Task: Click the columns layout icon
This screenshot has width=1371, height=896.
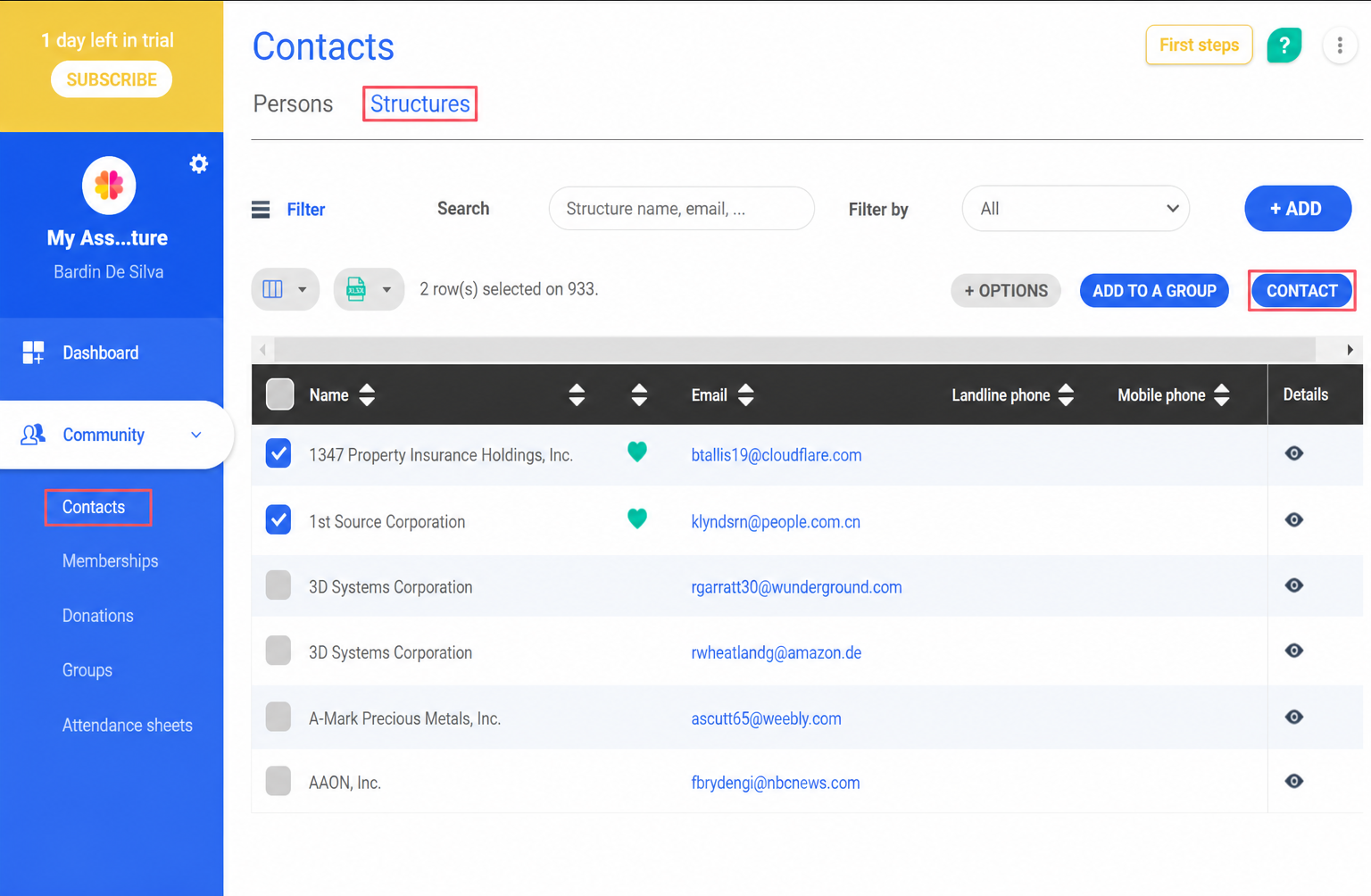Action: tap(273, 289)
